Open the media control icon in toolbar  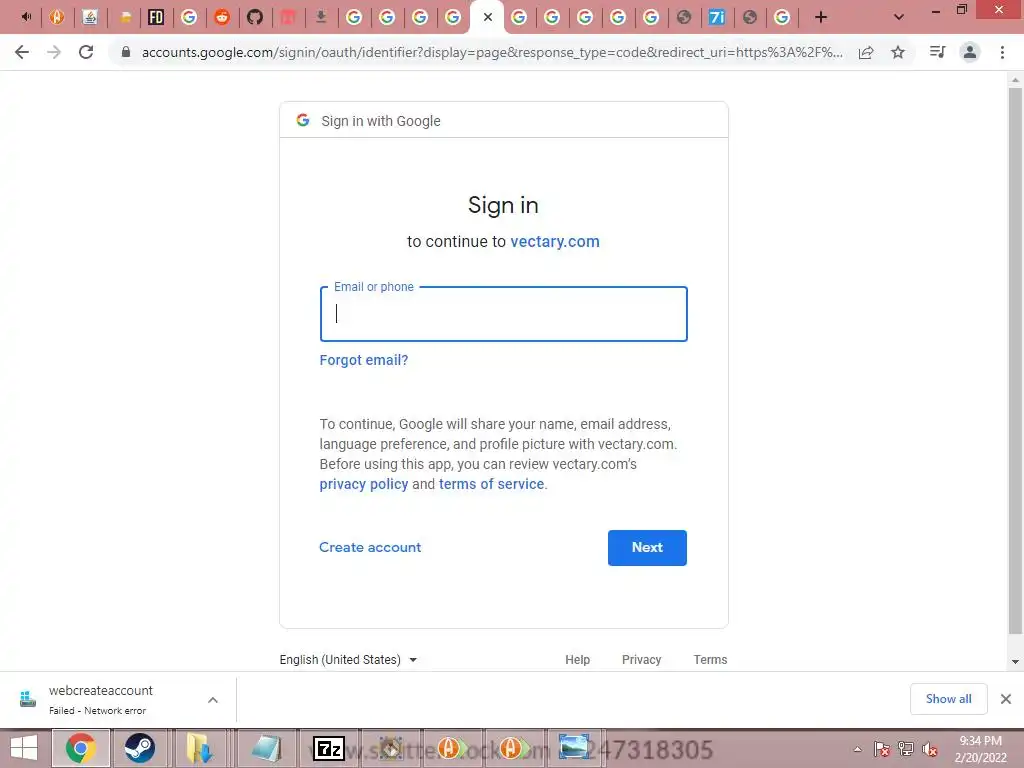point(937,52)
